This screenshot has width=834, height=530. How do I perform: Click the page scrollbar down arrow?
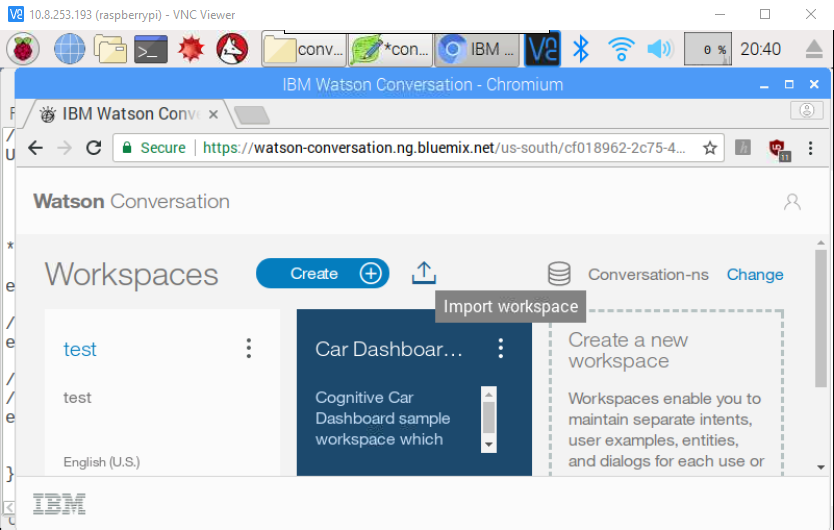pos(821,467)
